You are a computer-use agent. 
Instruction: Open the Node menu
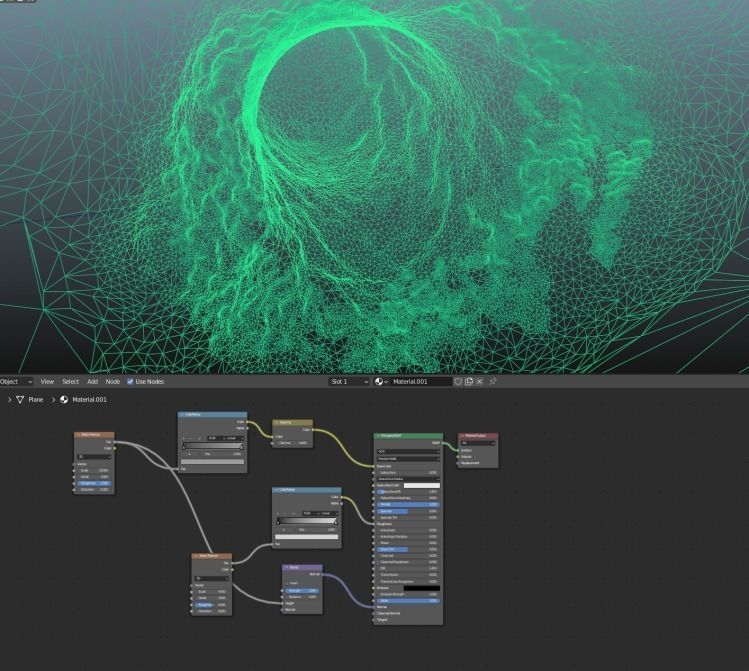point(113,382)
